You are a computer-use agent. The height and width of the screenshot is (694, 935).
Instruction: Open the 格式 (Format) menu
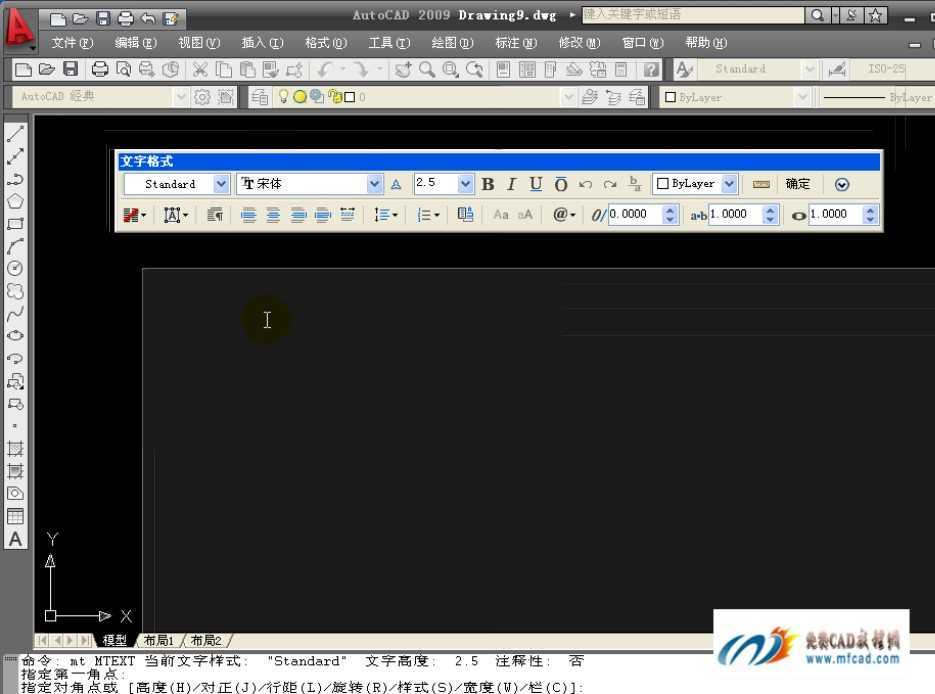(x=326, y=43)
